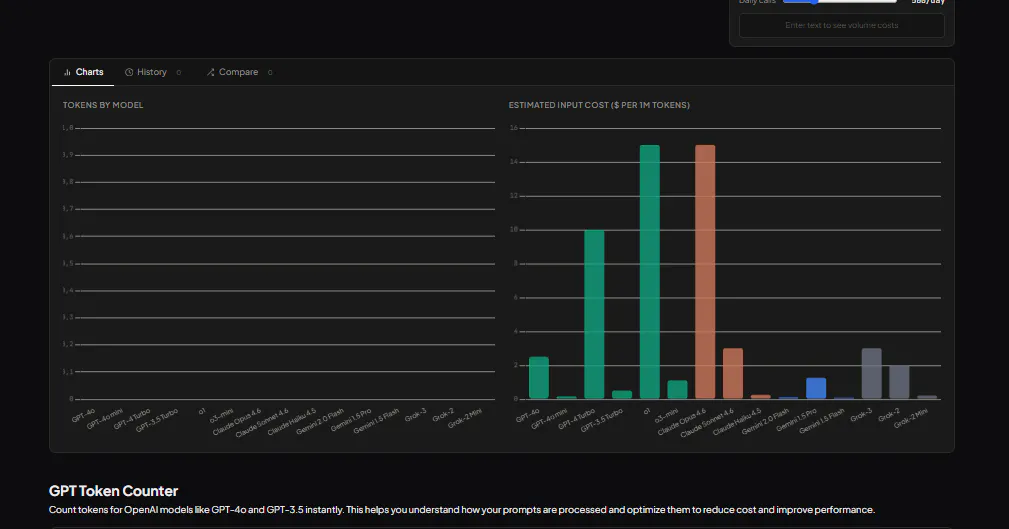Click the o3-mini bar in cost chart
Screen dimensions: 1009x529
[677, 389]
